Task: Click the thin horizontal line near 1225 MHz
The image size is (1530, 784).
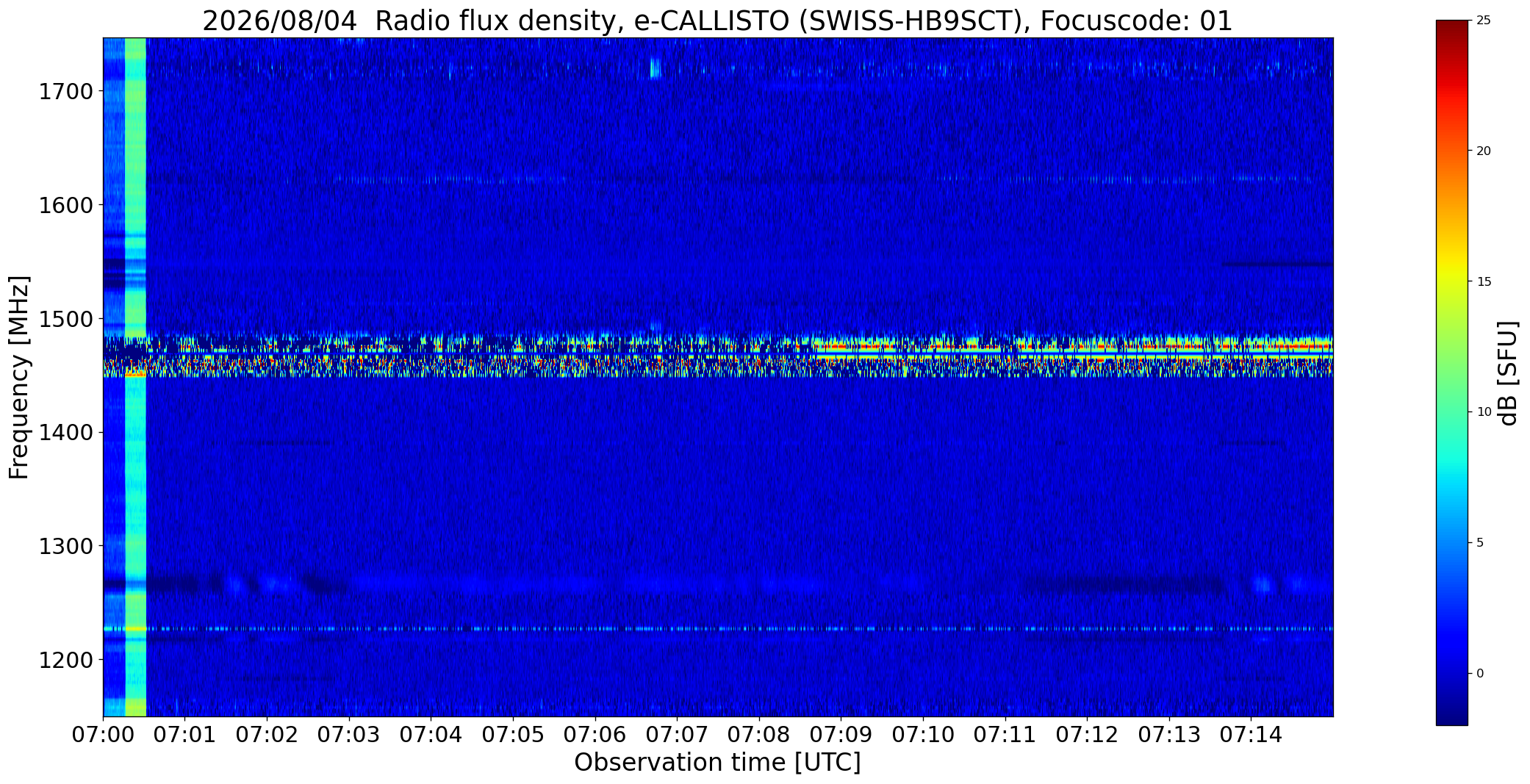Action: (718, 629)
